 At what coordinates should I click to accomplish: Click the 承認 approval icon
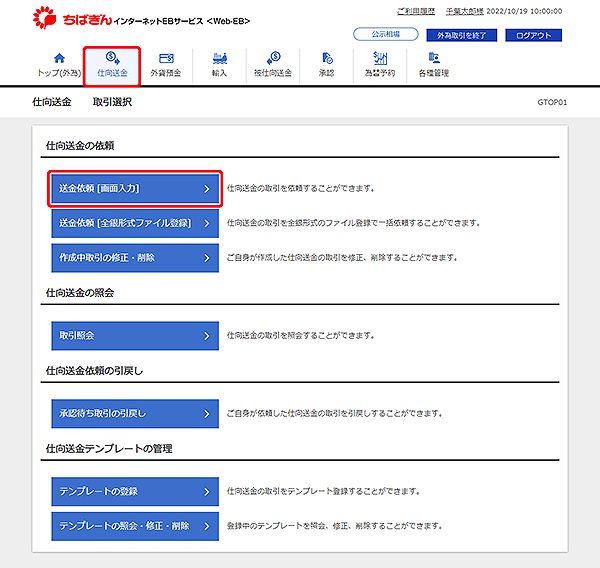(327, 58)
